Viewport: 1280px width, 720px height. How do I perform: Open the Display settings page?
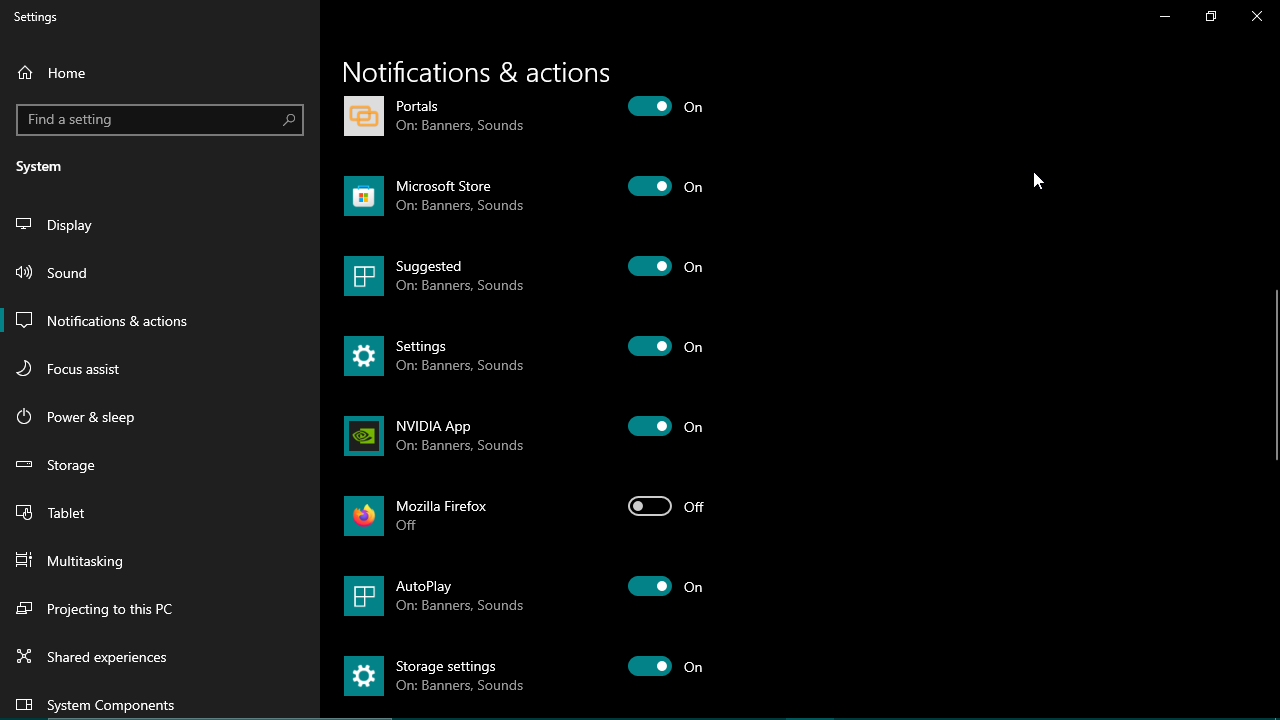(160, 225)
